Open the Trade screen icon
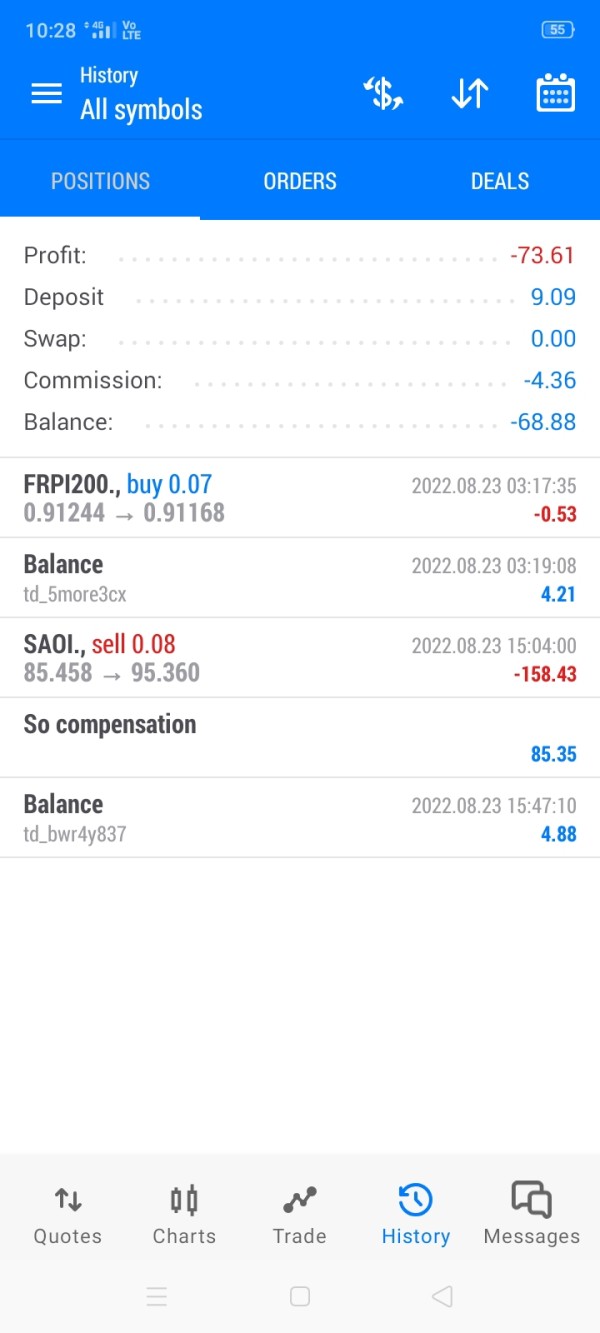 click(x=300, y=1200)
